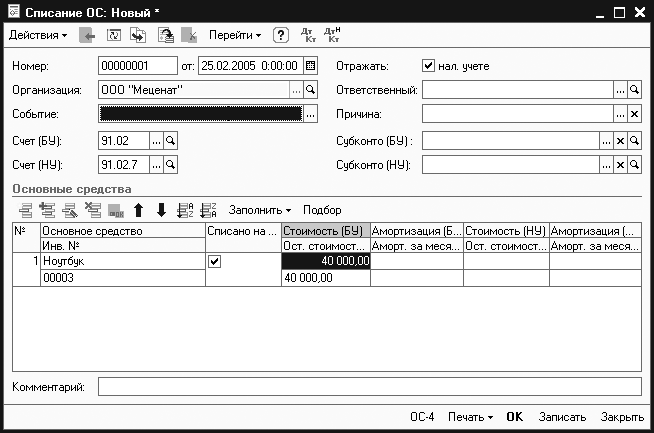The image size is (654, 433).
Task: Click the add row table icon
Action: click(x=25, y=210)
